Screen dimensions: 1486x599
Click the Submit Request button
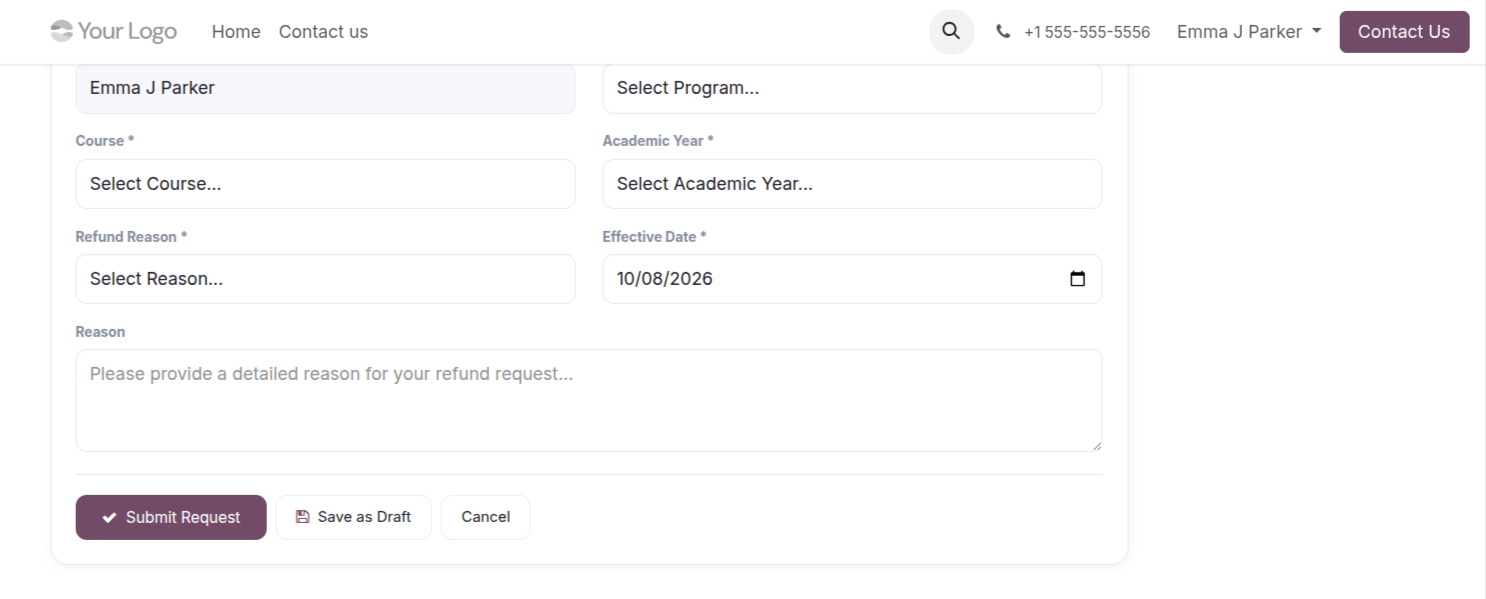click(x=171, y=517)
